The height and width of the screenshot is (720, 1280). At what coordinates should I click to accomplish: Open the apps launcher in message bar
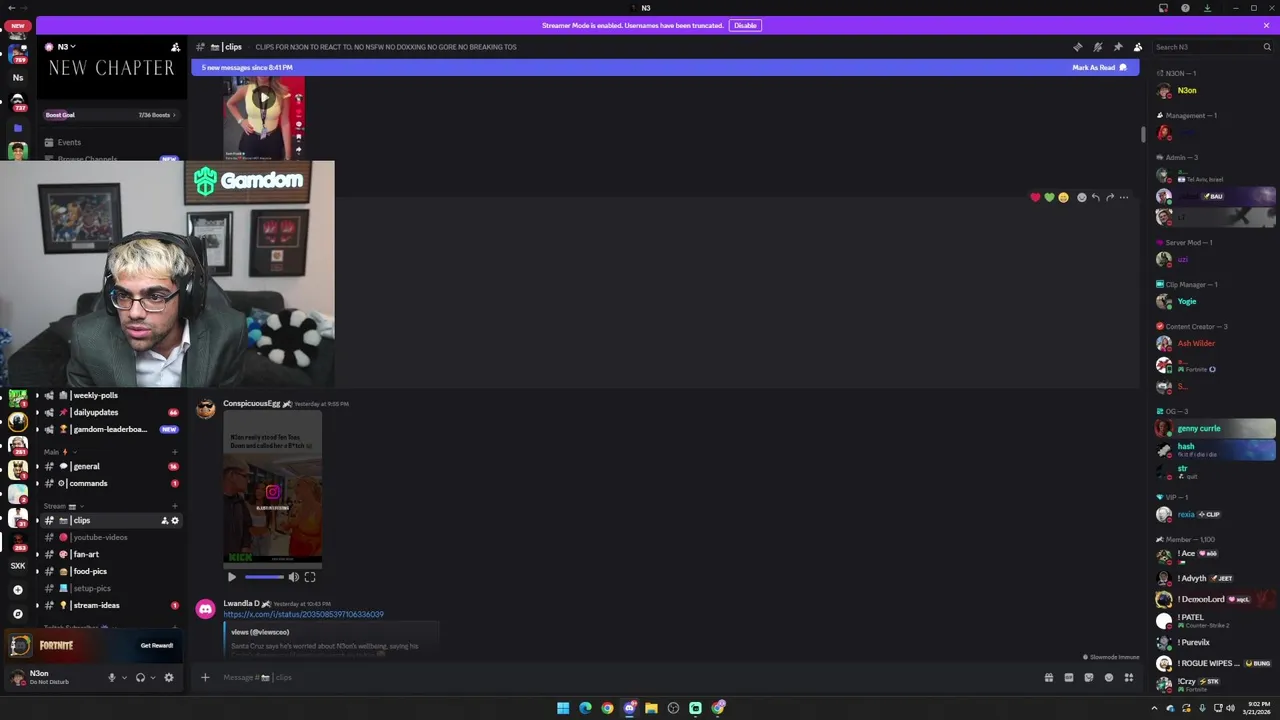(1128, 677)
